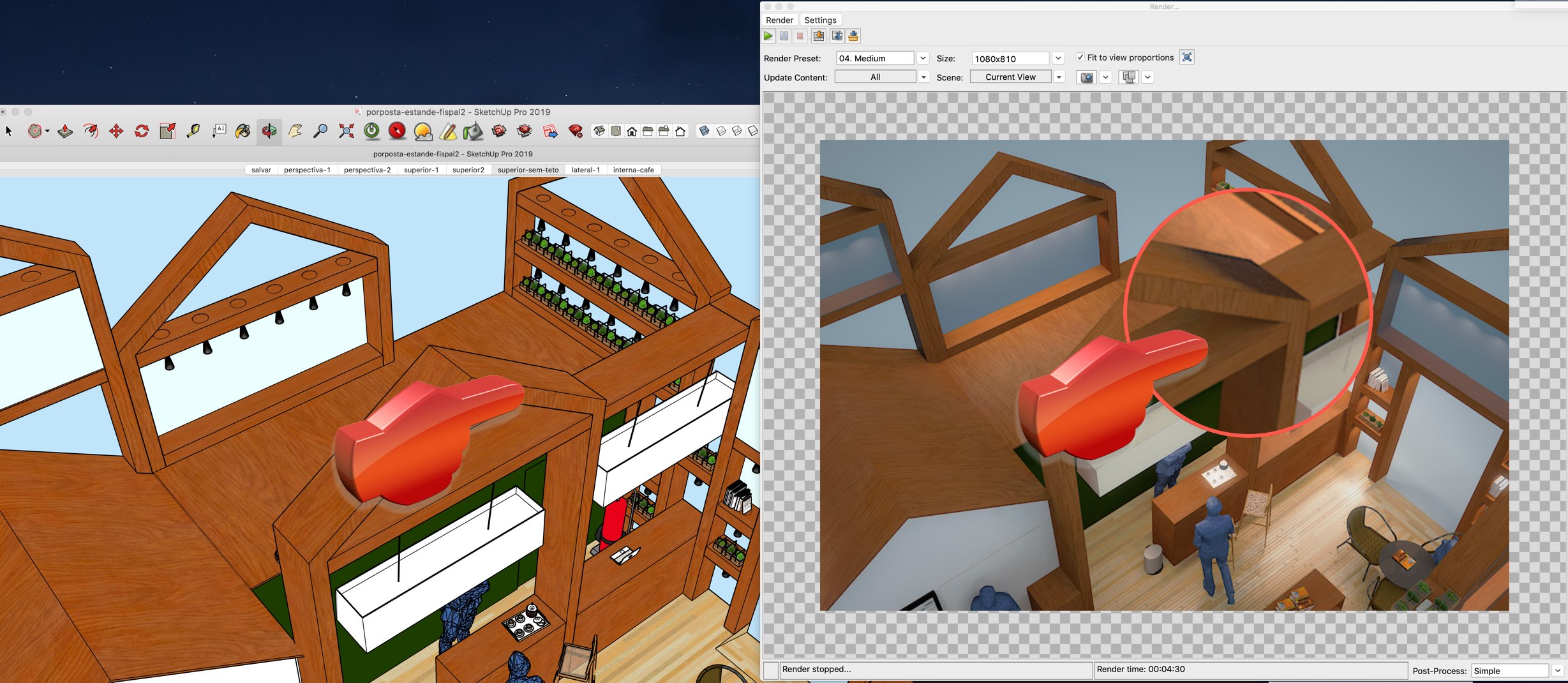The image size is (1568, 683).
Task: Click the Render Preset field showing 04. Medium
Action: click(x=875, y=58)
